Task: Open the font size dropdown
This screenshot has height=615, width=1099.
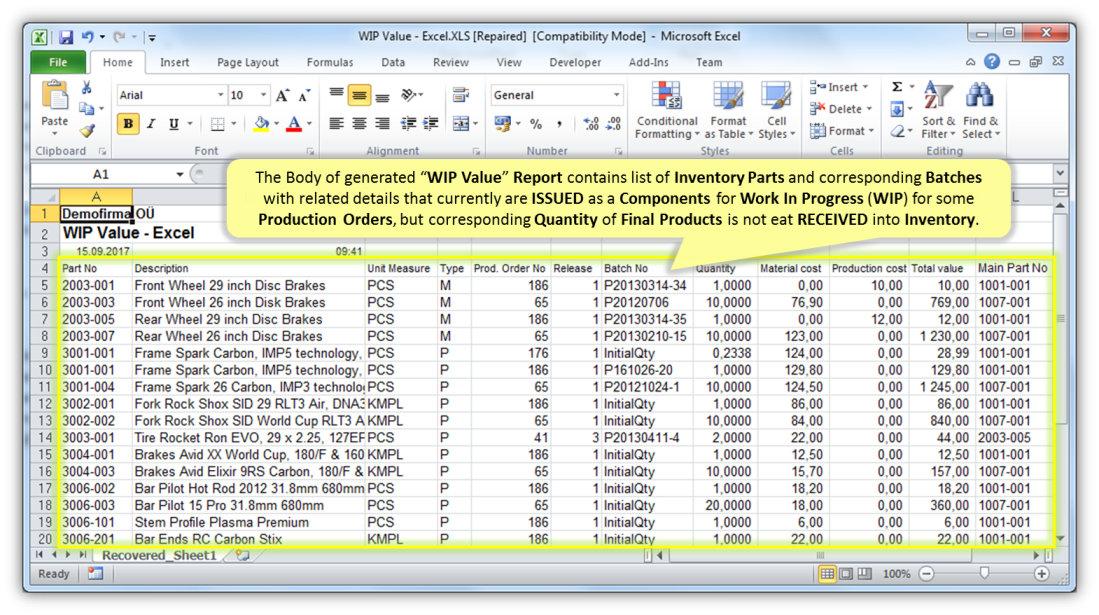Action: [264, 95]
